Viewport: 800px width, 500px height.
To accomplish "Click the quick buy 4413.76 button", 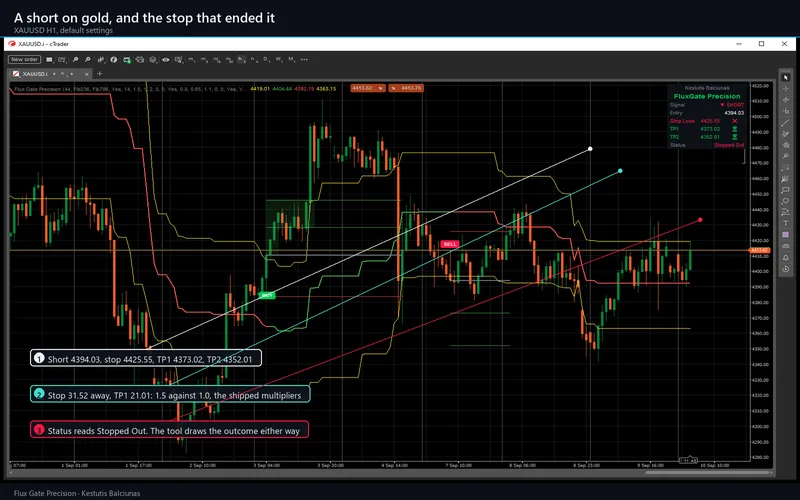I will point(406,88).
